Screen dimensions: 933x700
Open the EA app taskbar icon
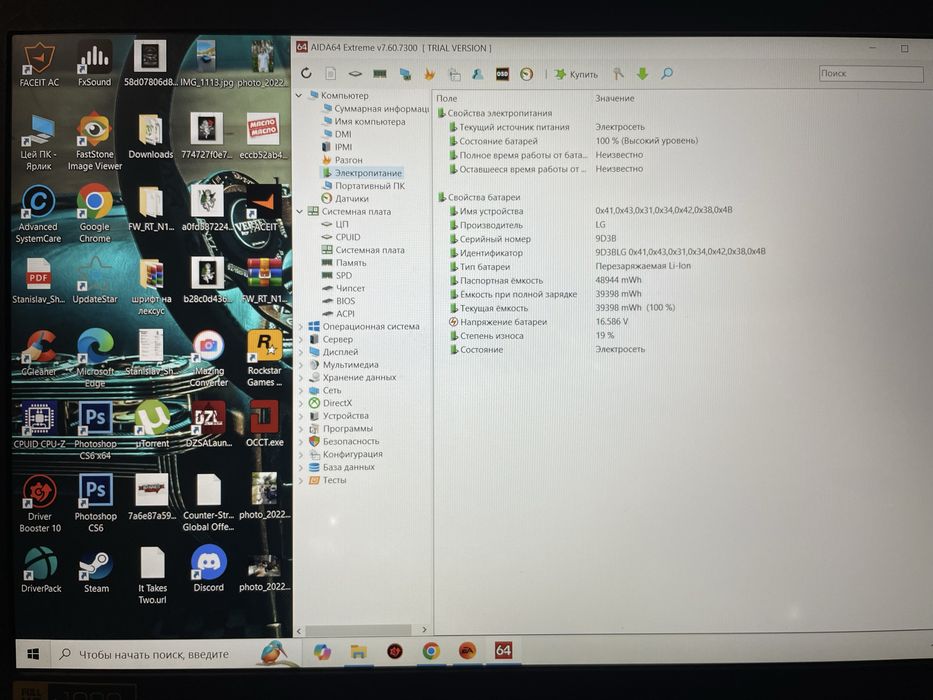pyautogui.click(x=467, y=651)
